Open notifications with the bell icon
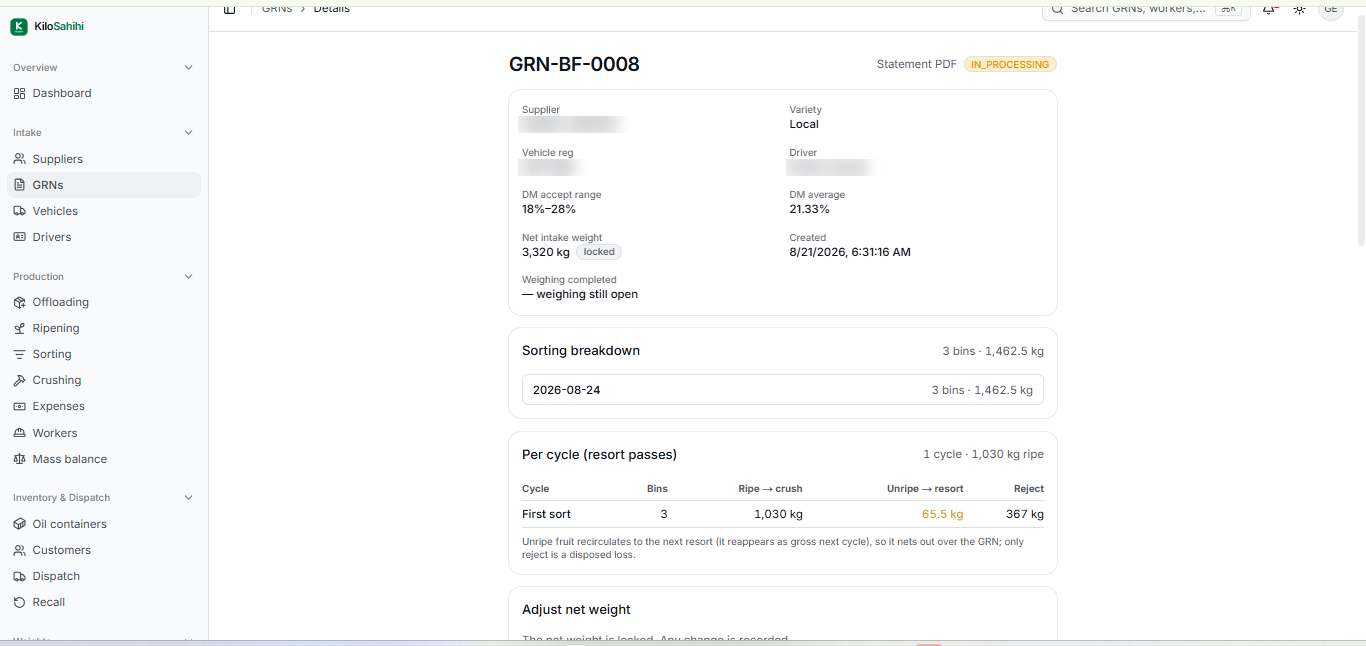Viewport: 1366px width, 646px height. tap(1269, 9)
